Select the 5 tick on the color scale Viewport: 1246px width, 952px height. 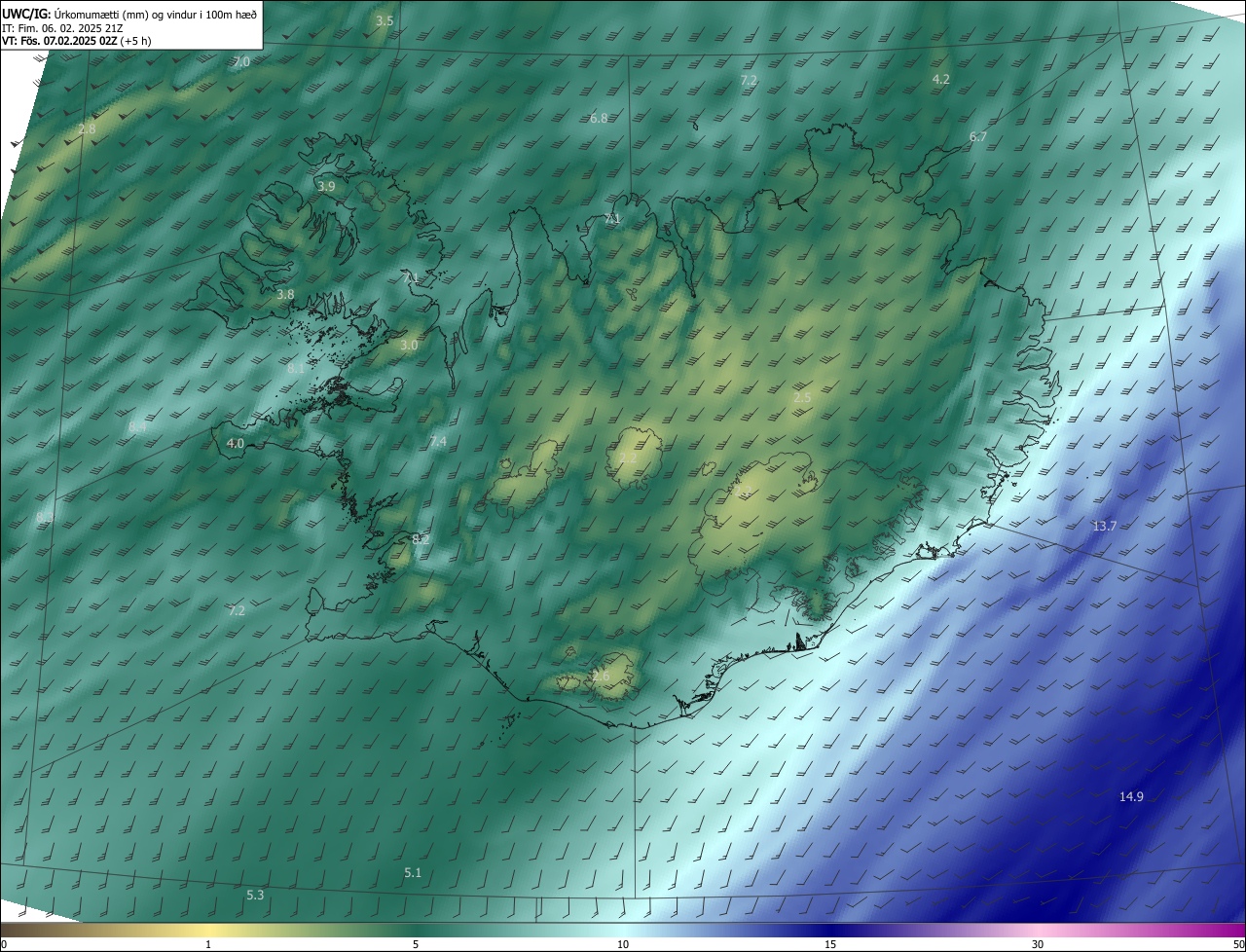pyautogui.click(x=416, y=944)
